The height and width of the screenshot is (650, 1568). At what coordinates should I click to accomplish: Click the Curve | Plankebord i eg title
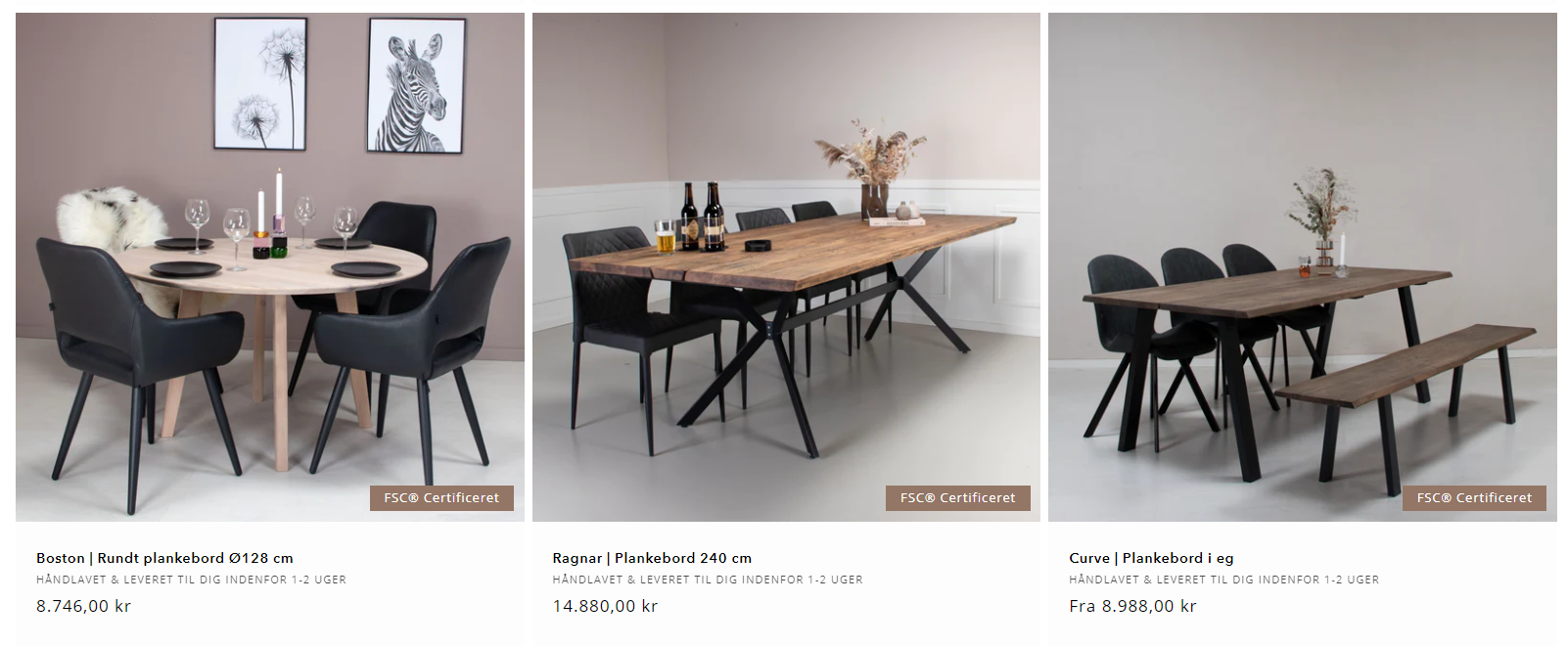[x=1151, y=558]
